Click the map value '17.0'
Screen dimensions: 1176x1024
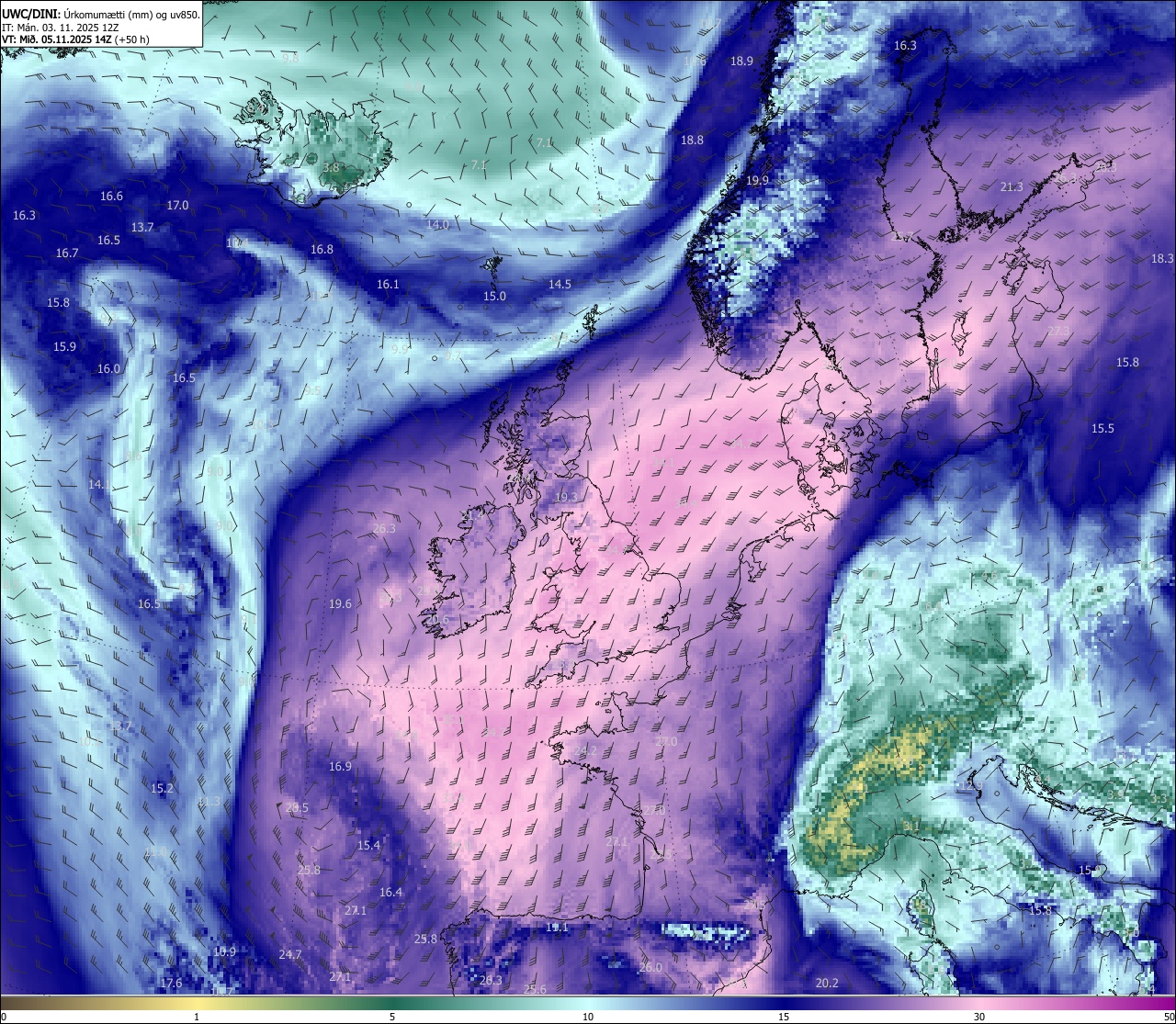177,205
